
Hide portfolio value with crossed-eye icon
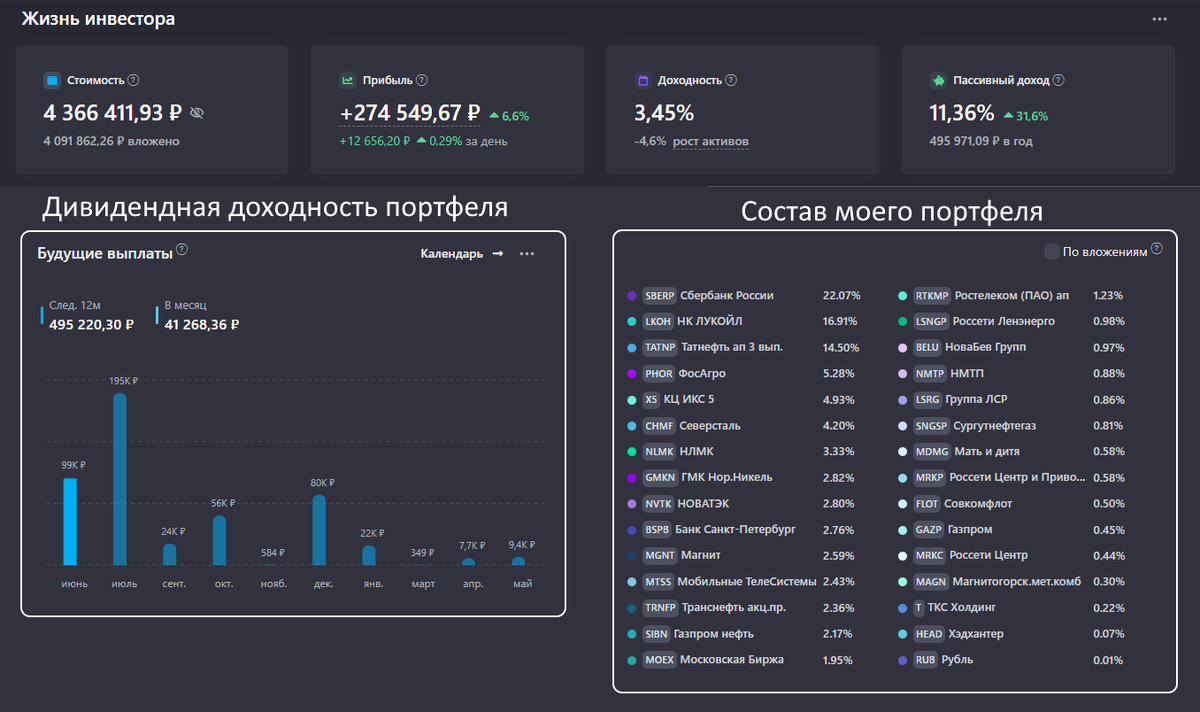click(x=196, y=114)
